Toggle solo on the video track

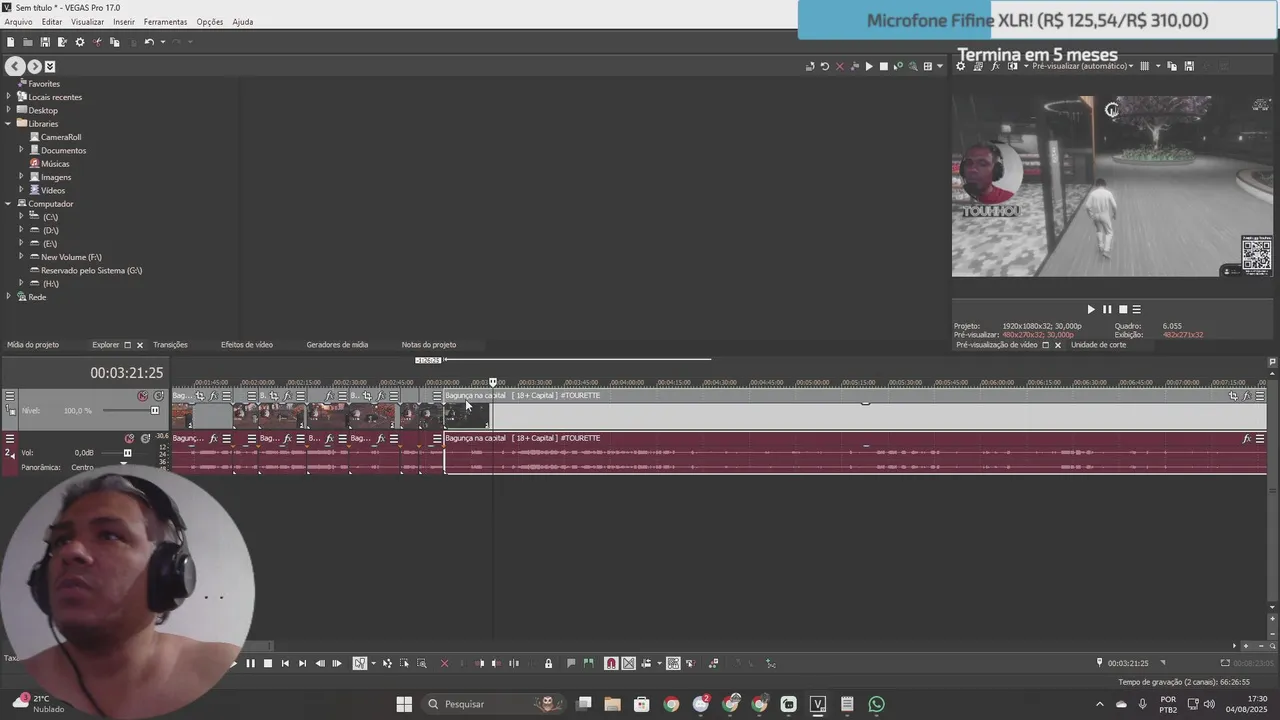(158, 396)
